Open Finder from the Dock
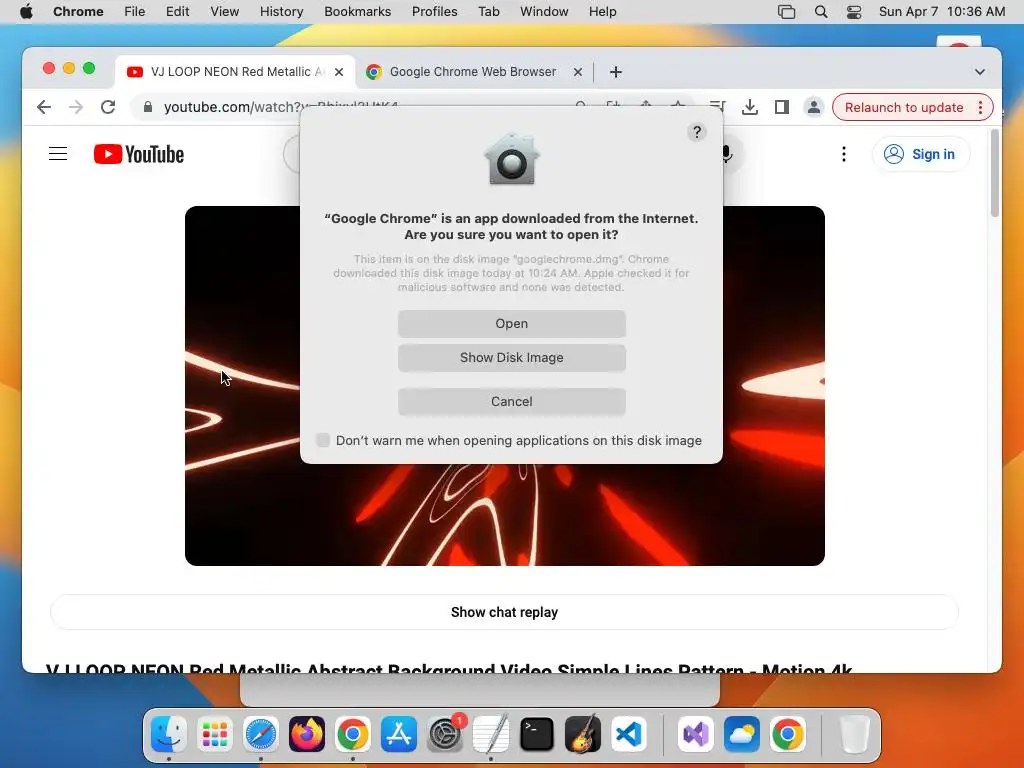Screen dimensions: 1024x768 168,734
